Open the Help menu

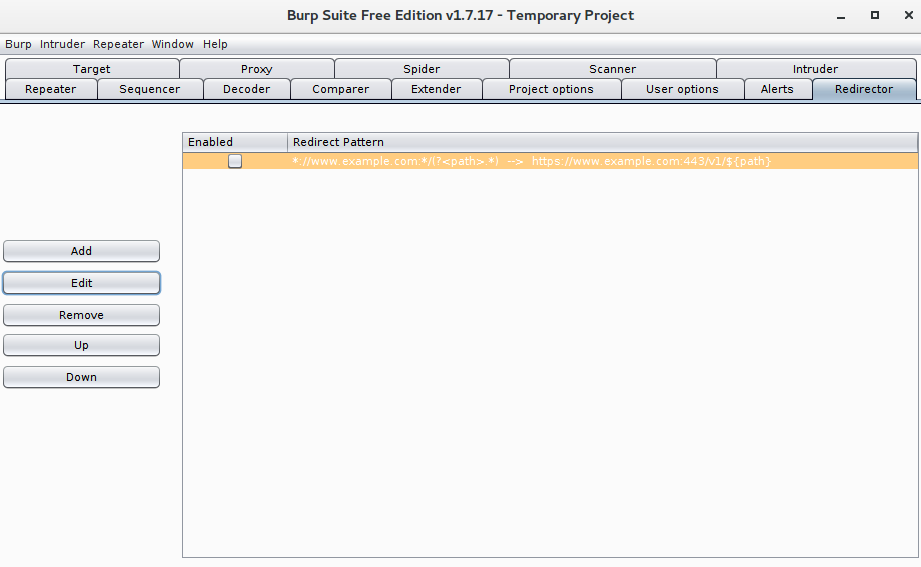tap(215, 44)
